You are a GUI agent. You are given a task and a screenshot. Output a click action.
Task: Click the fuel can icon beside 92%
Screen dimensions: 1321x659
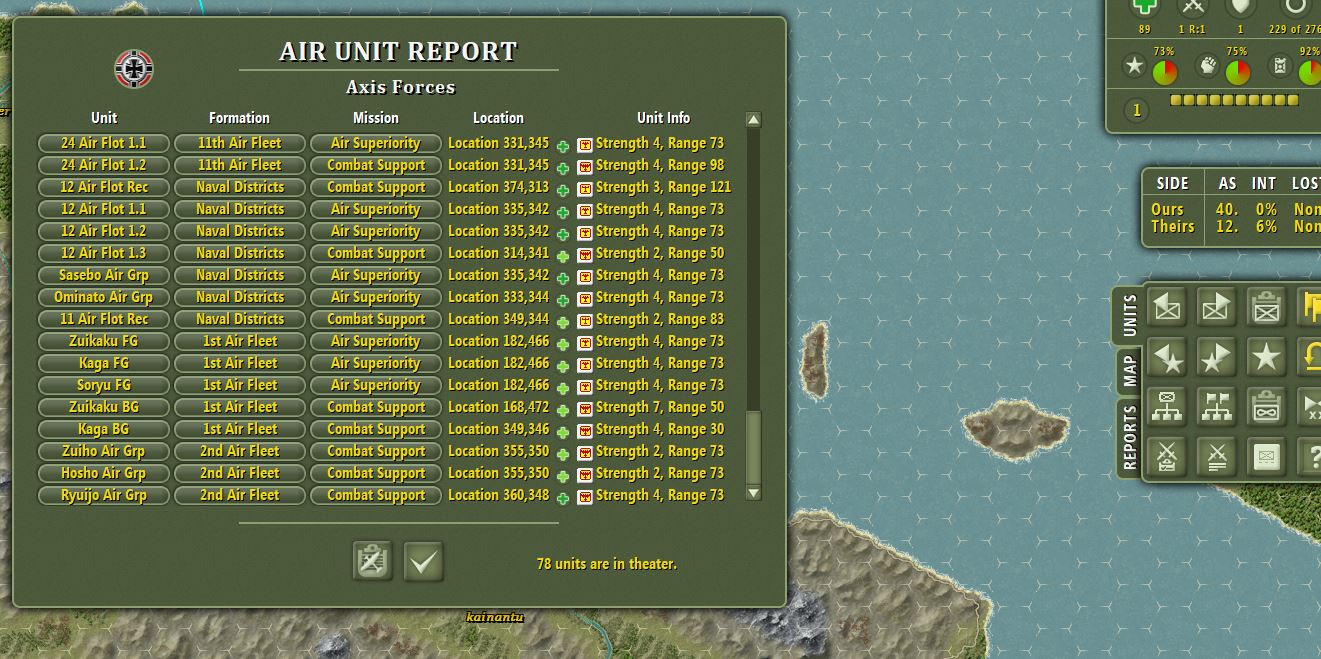tap(1280, 67)
